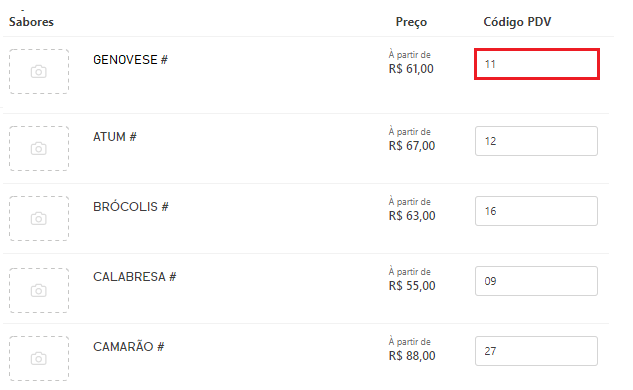The width and height of the screenshot is (633, 390).
Task: Click the PDV code box with 09
Action: (x=537, y=281)
